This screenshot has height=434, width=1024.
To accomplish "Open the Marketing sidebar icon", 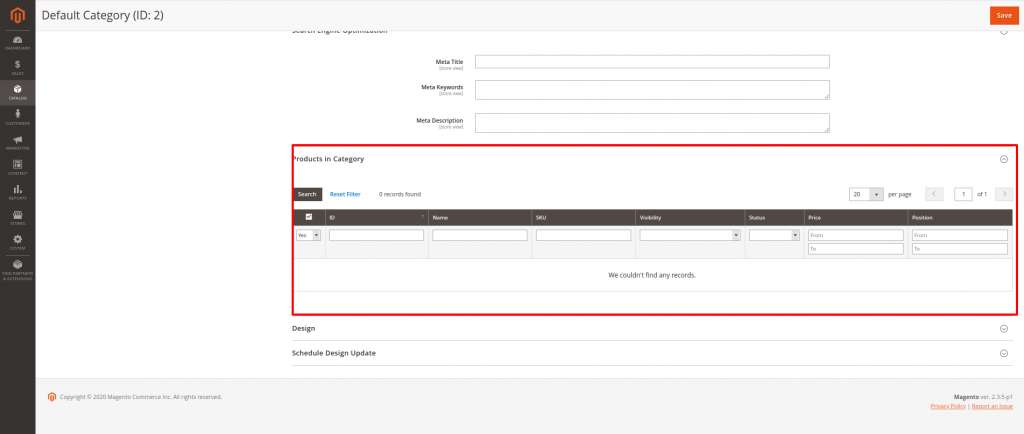I will [x=18, y=142].
